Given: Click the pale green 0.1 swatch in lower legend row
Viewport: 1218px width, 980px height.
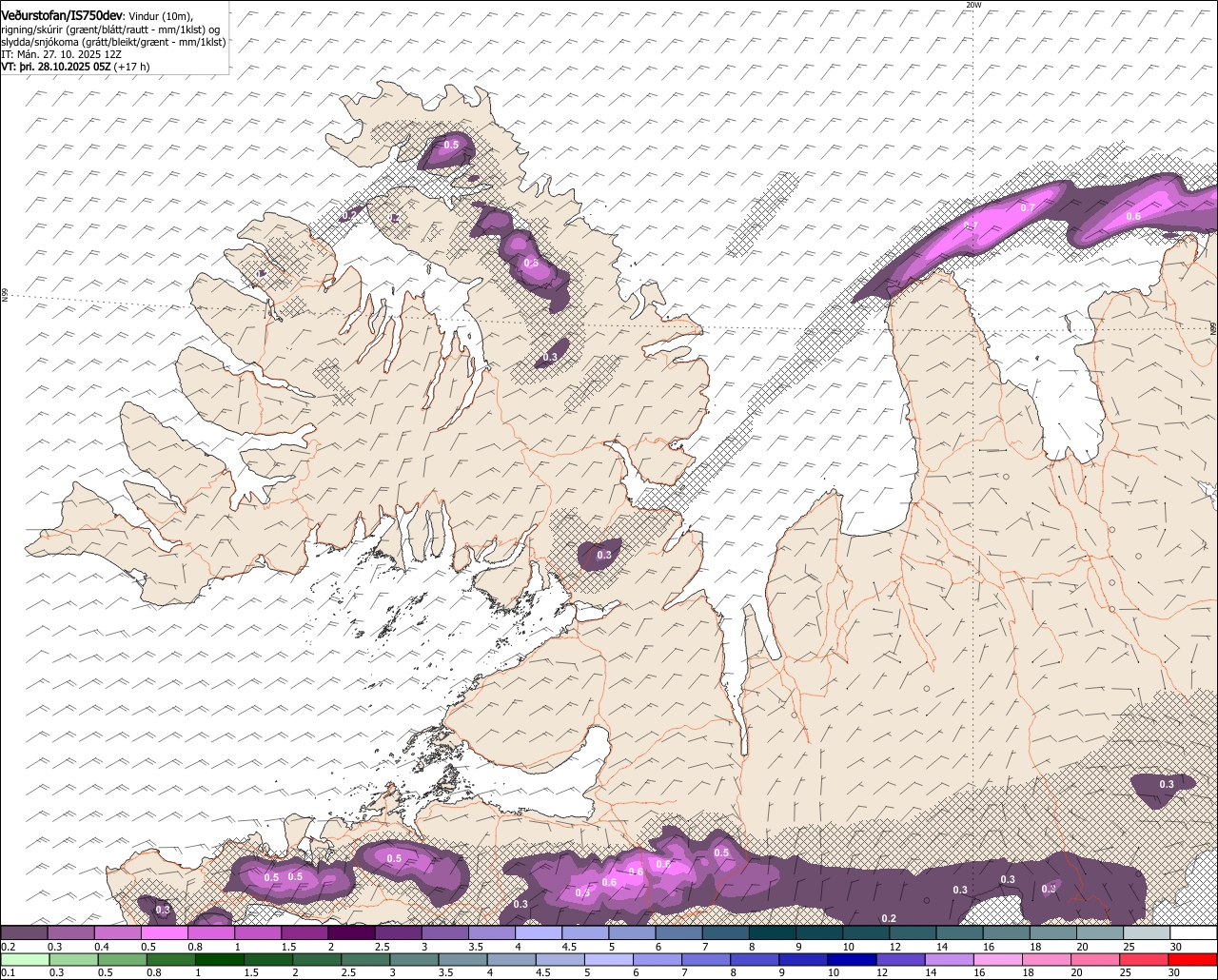Looking at the screenshot, I should click(x=24, y=959).
